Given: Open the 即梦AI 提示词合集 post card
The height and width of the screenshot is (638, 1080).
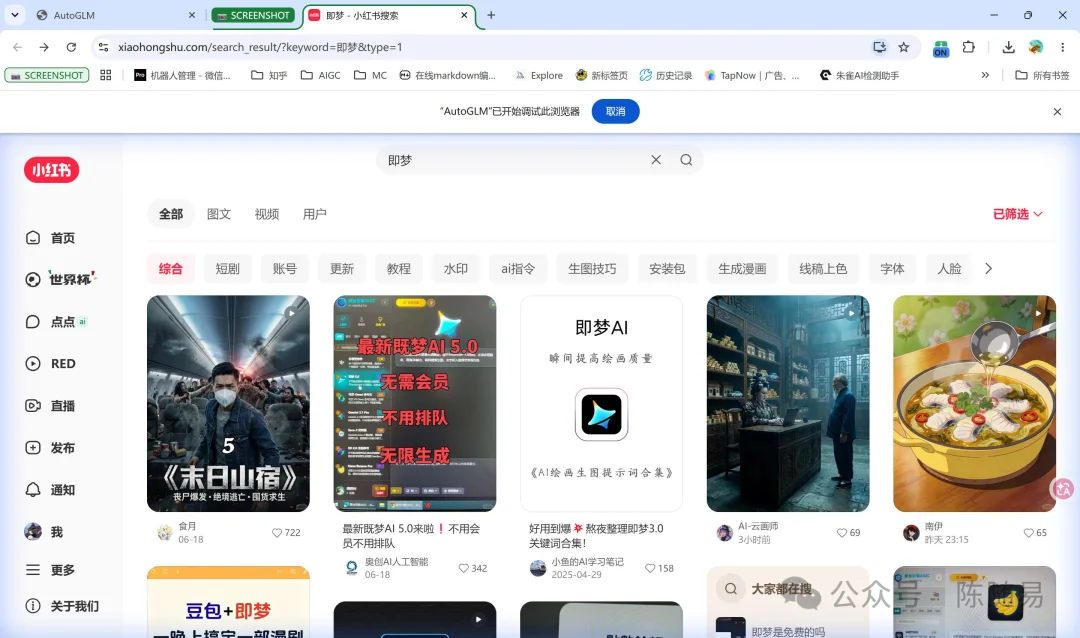Looking at the screenshot, I should pos(601,404).
